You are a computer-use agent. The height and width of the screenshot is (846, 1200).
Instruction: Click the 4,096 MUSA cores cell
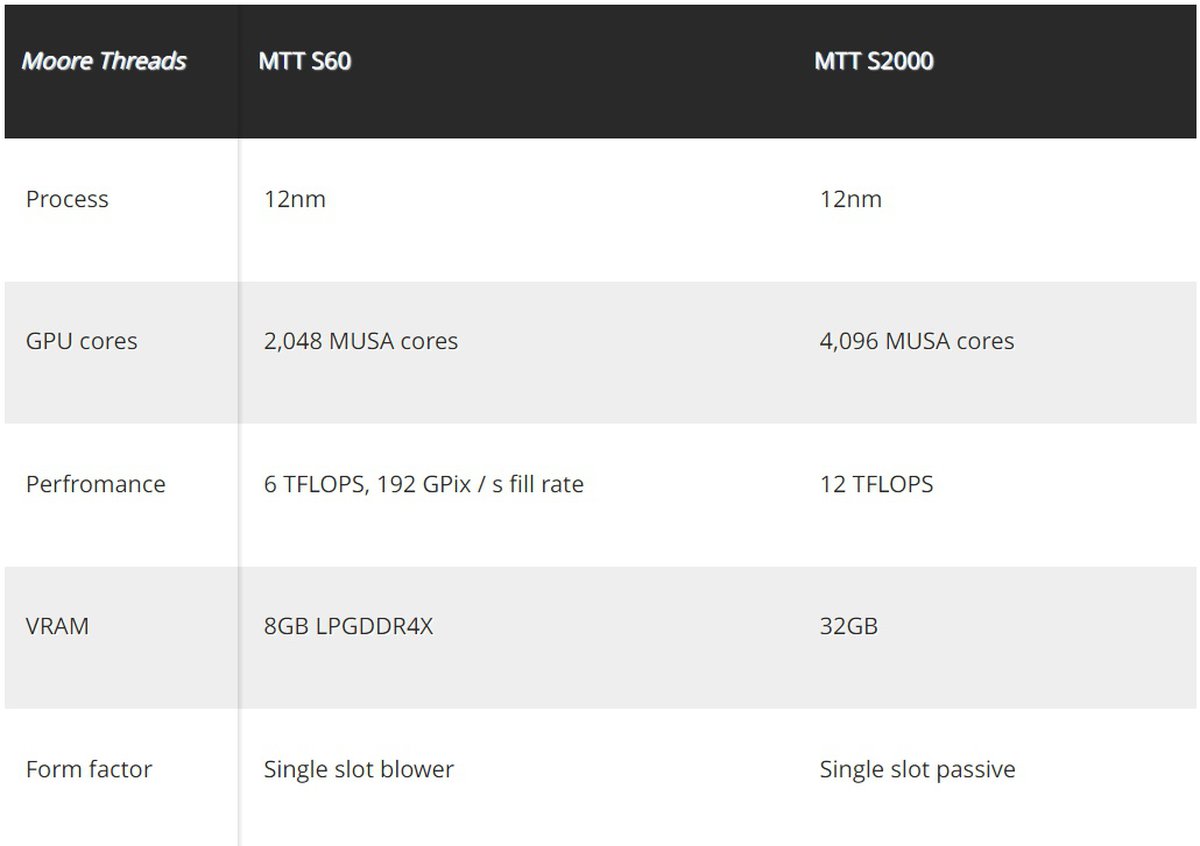click(917, 341)
